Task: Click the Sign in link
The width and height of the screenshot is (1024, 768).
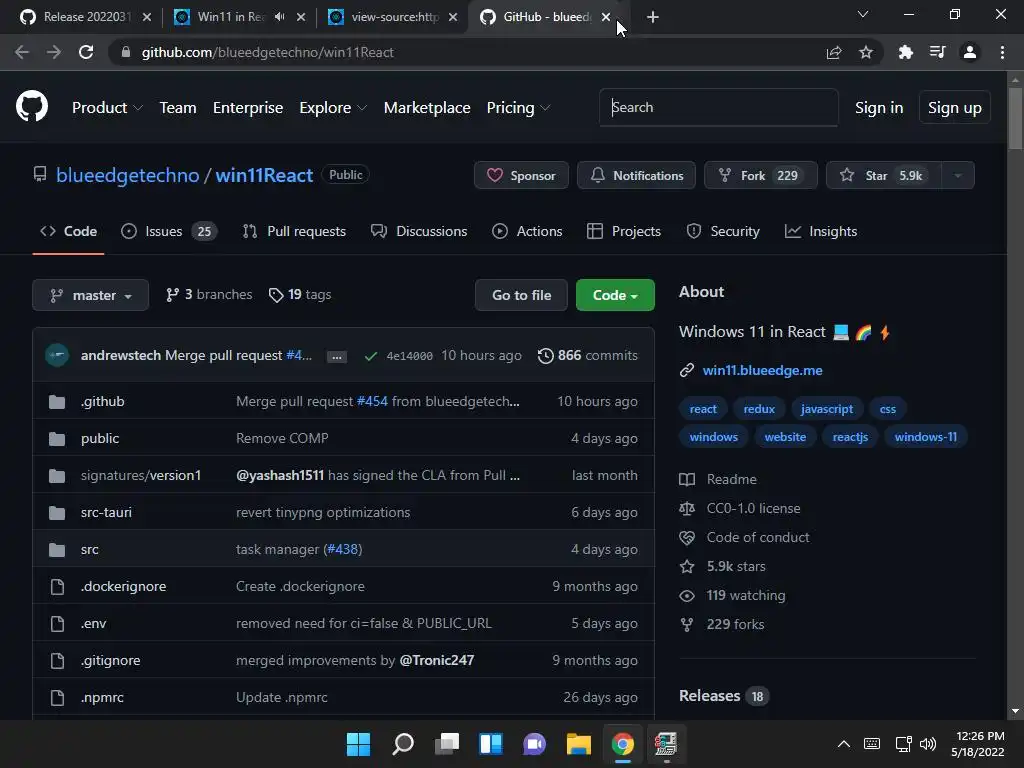Action: pyautogui.click(x=879, y=108)
